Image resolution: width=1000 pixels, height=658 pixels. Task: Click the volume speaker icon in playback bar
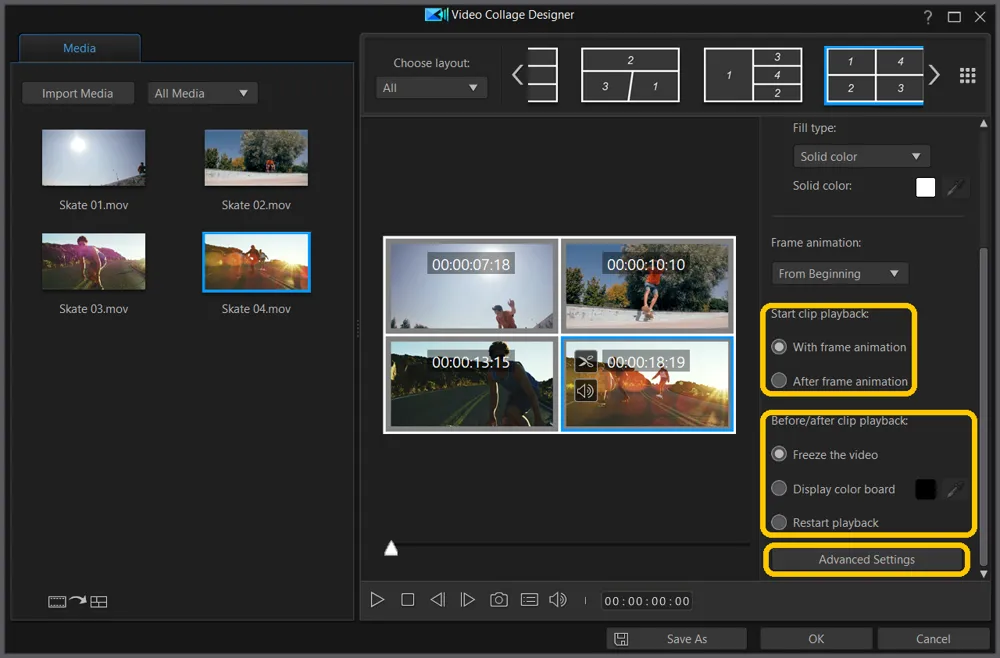click(558, 600)
